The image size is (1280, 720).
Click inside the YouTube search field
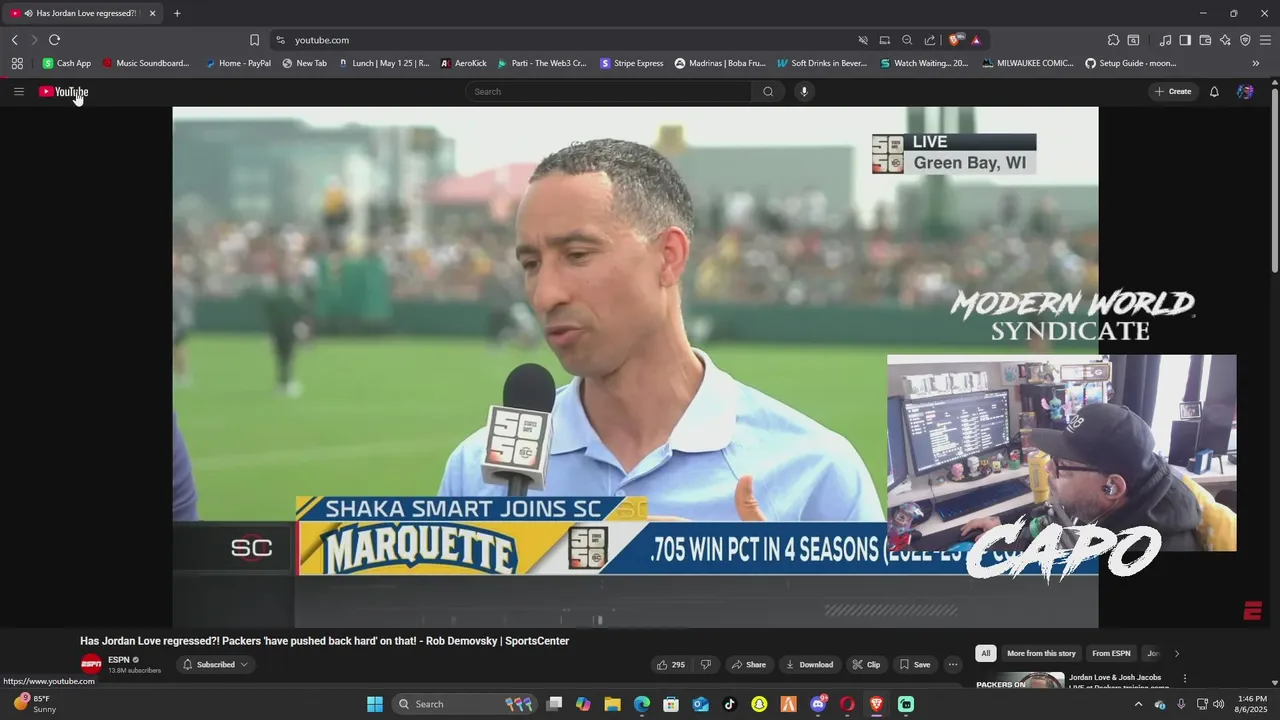(x=610, y=91)
